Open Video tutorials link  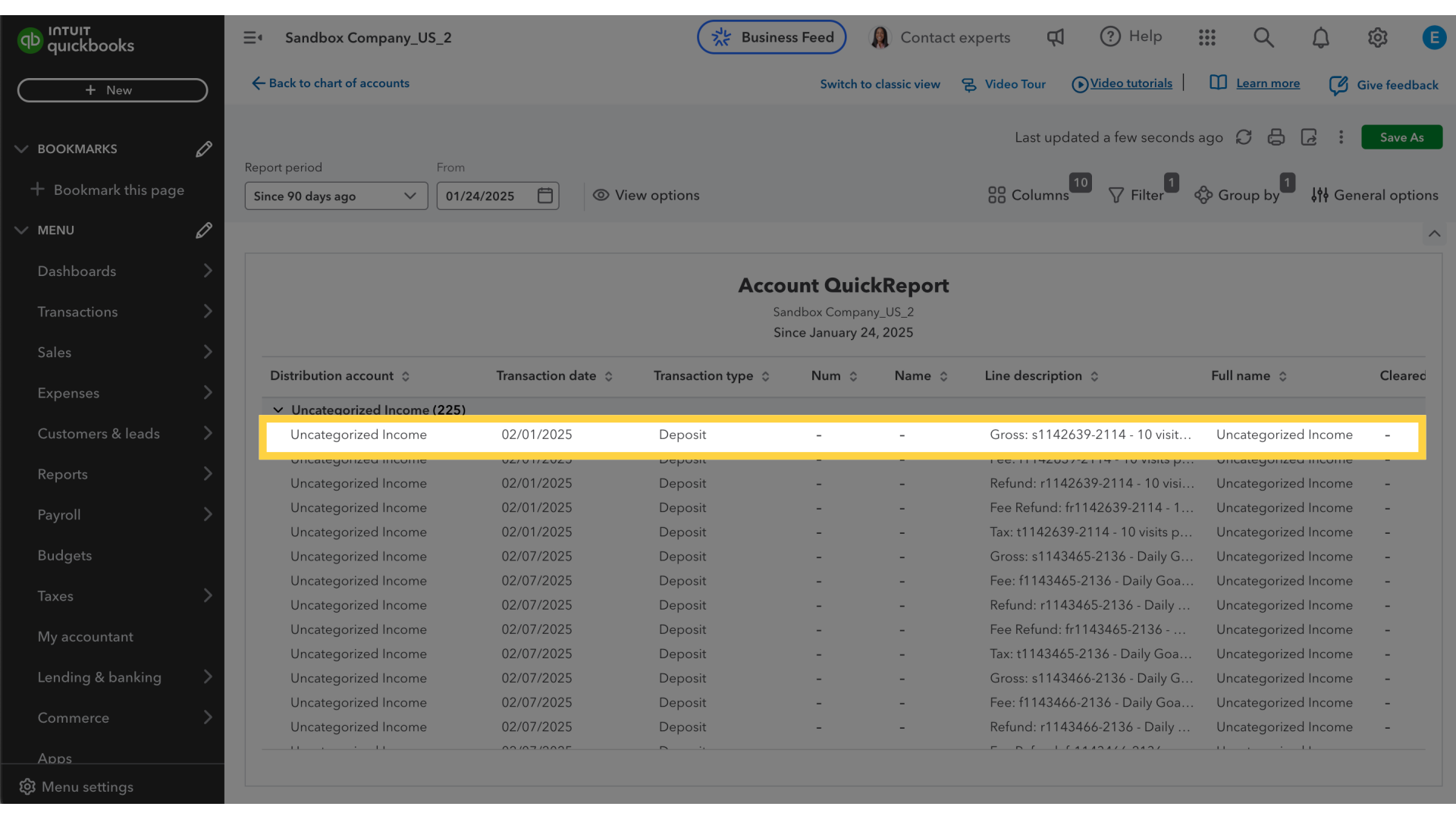point(1122,83)
